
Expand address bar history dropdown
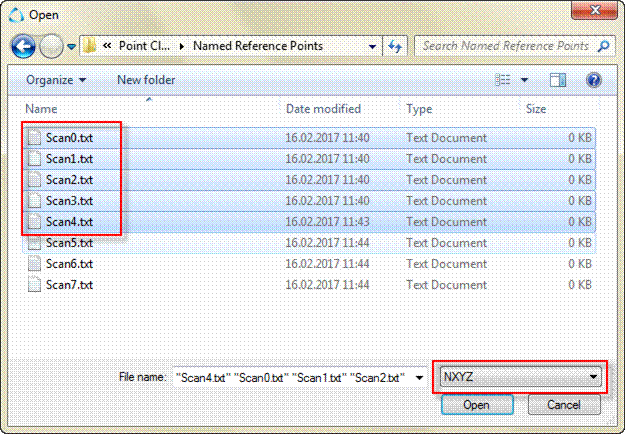tap(372, 47)
